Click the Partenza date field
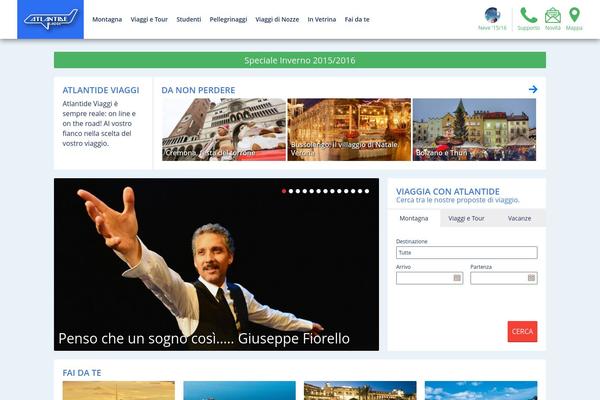The image size is (600, 400). click(504, 278)
